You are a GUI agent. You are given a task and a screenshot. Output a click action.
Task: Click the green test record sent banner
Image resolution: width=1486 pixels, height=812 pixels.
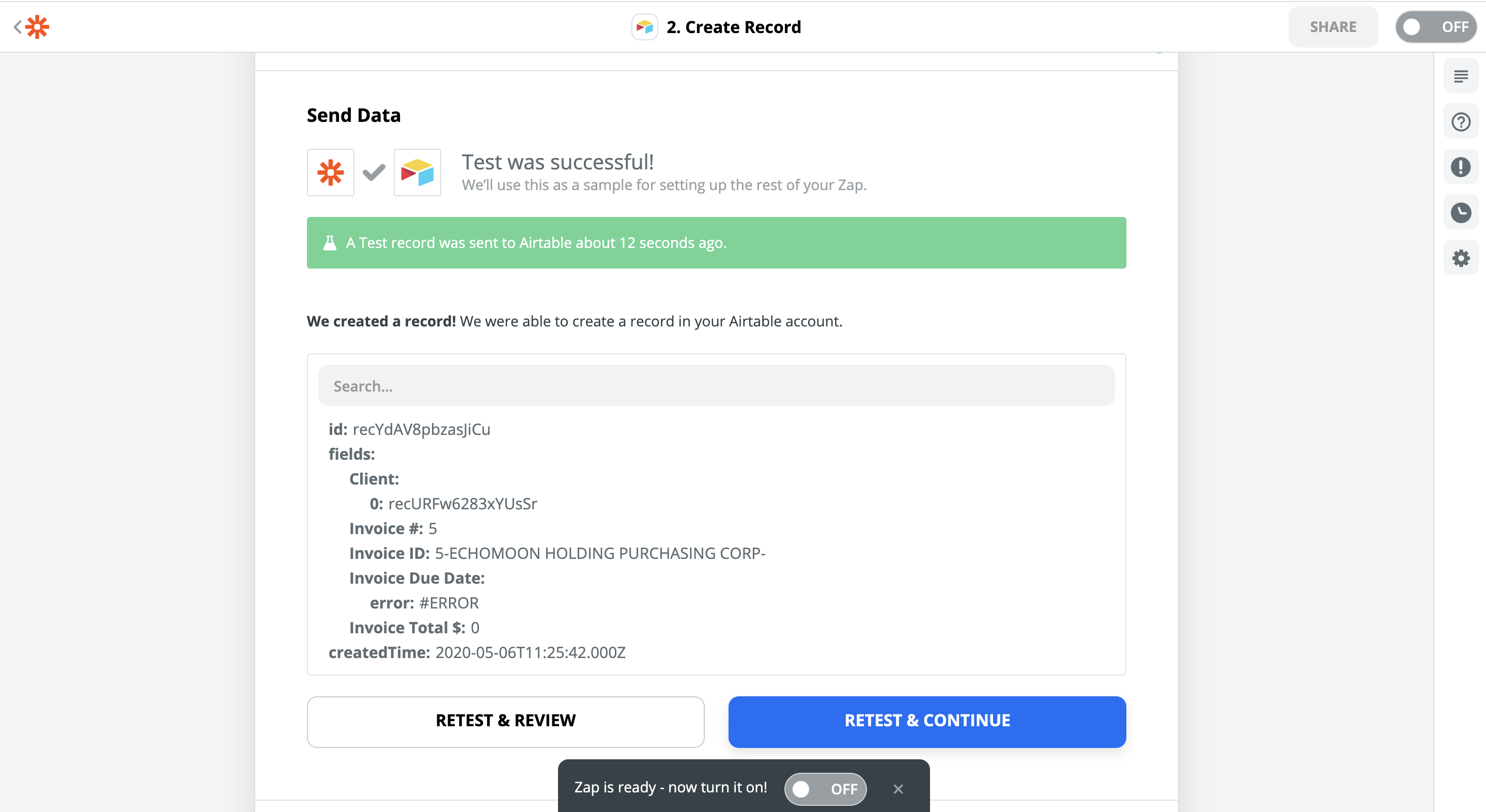(x=716, y=243)
